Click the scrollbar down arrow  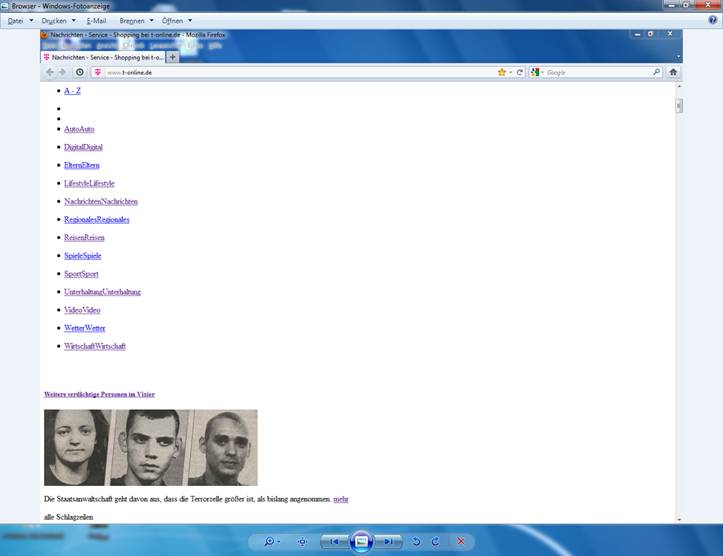[x=679, y=519]
